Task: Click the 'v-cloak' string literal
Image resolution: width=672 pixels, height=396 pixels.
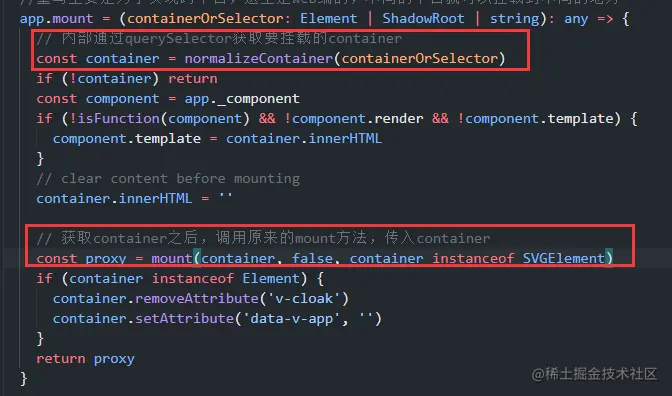Action: tap(303, 298)
